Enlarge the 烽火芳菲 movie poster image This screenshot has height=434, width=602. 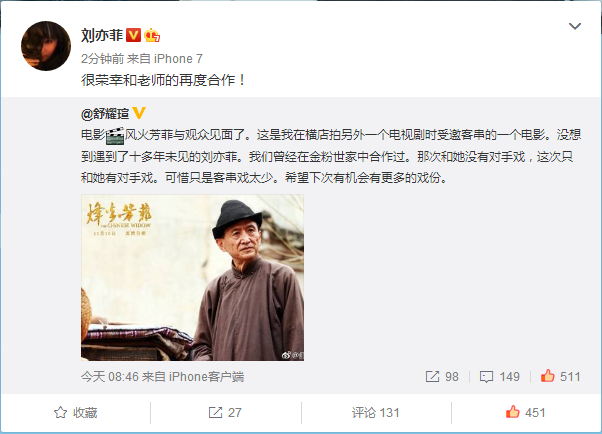point(192,278)
